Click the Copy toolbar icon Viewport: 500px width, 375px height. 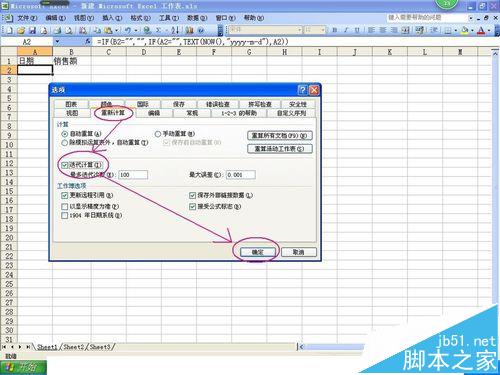(97, 30)
